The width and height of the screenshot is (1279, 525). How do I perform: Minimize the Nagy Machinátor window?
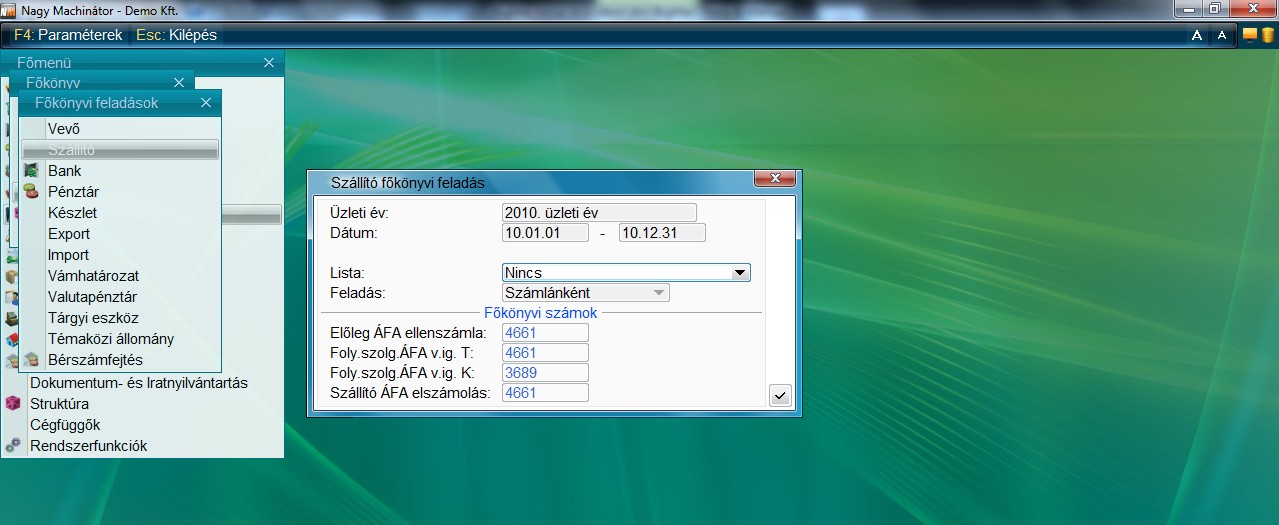pyautogui.click(x=1188, y=8)
